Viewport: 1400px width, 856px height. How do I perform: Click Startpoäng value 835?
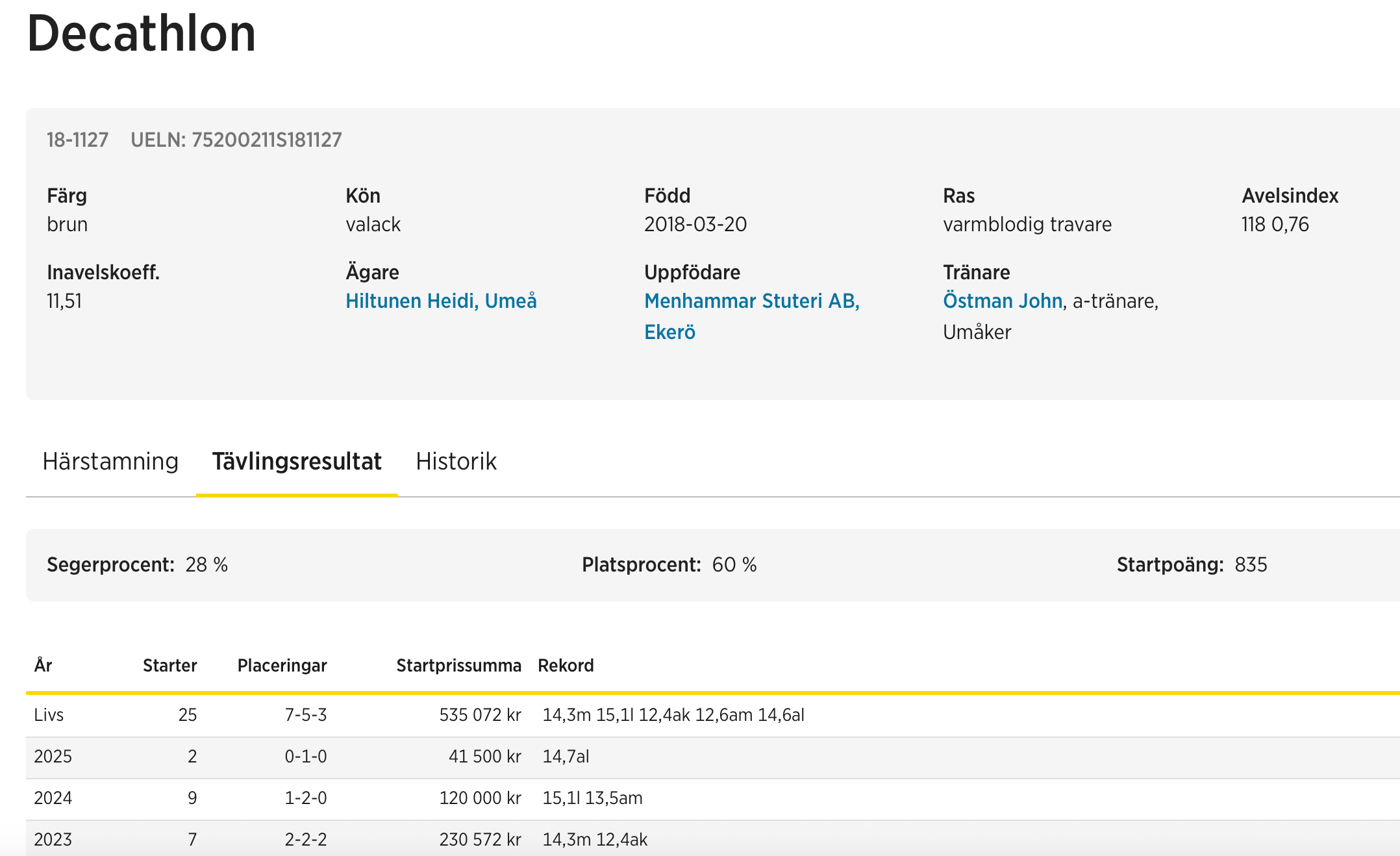pyautogui.click(x=1251, y=564)
